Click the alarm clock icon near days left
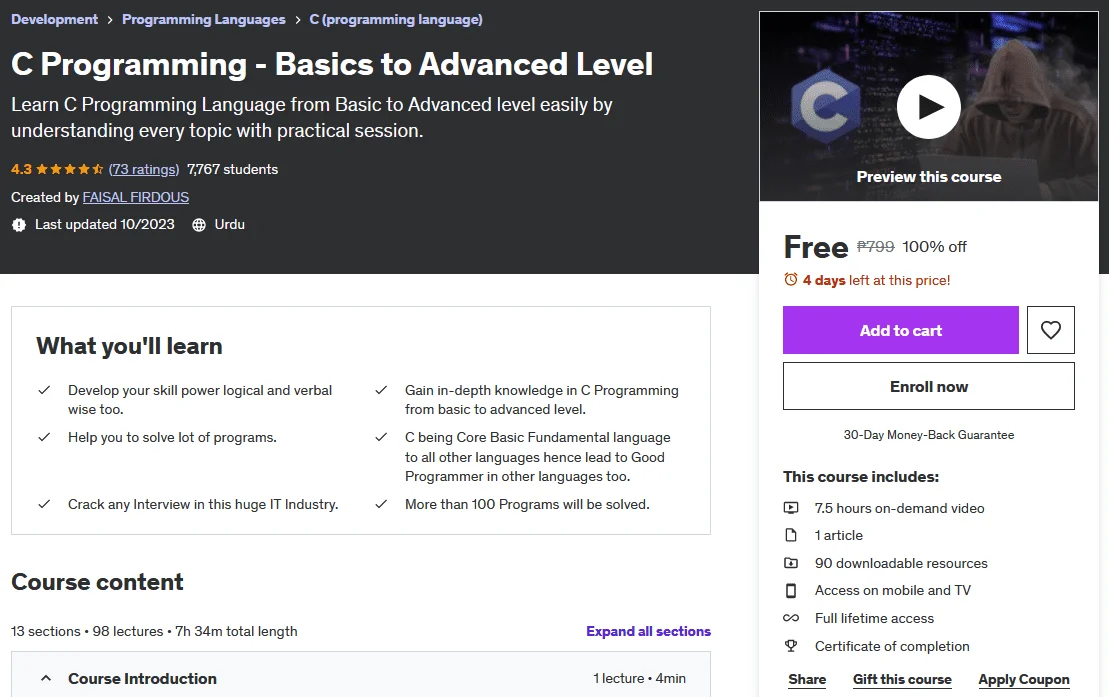The image size is (1109, 697). [791, 280]
